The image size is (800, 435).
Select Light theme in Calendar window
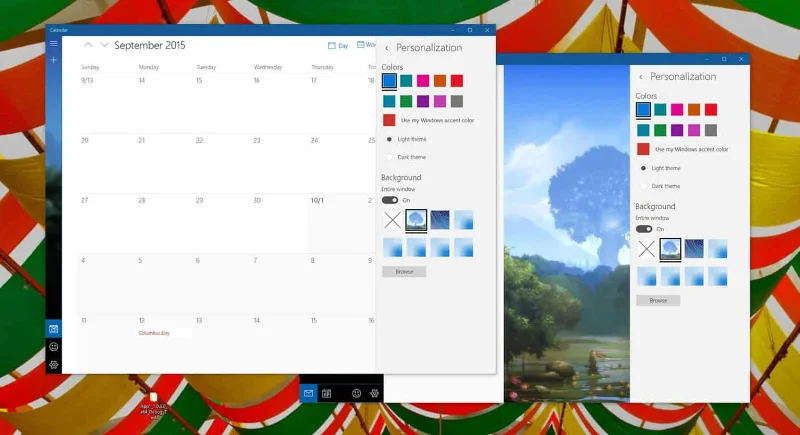pos(407,139)
